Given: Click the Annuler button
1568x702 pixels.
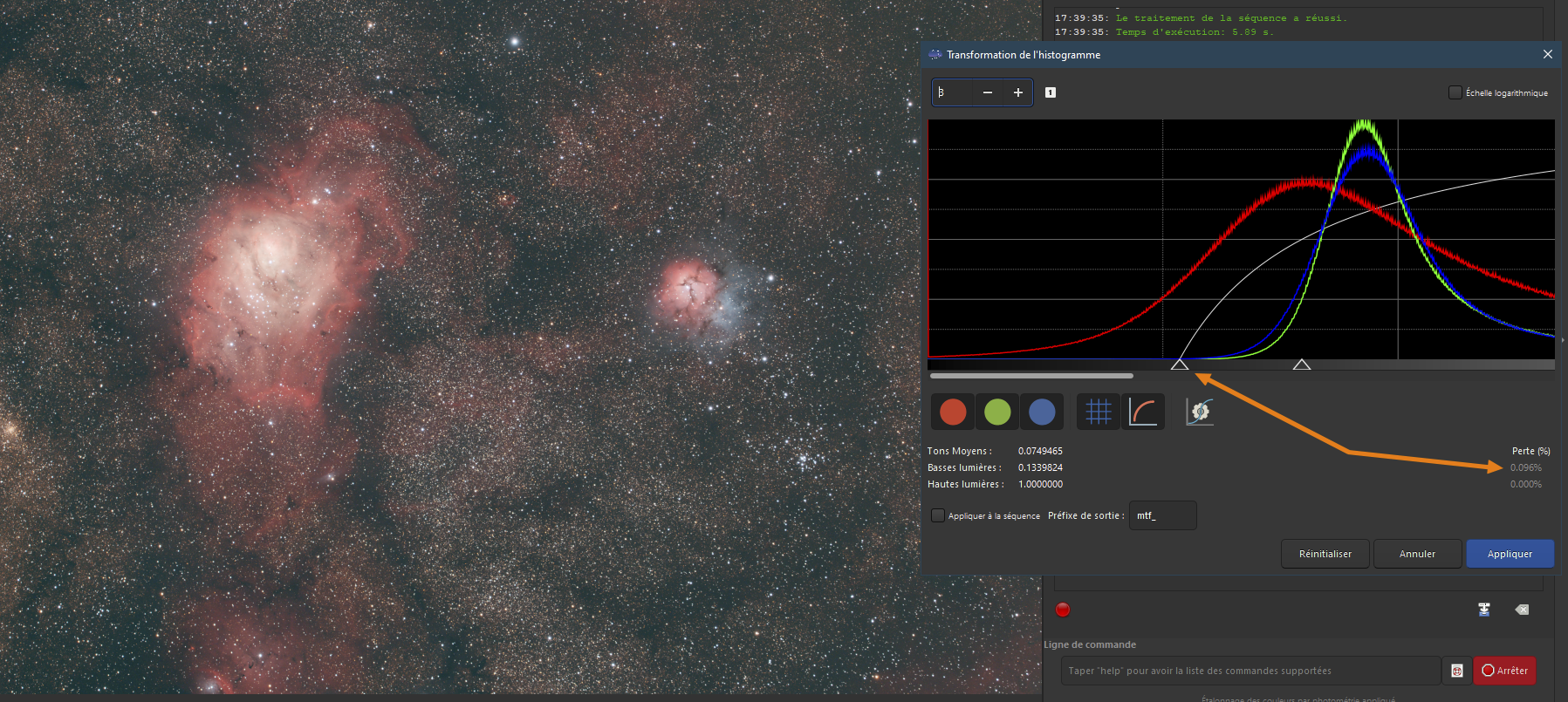Looking at the screenshot, I should pyautogui.click(x=1418, y=554).
